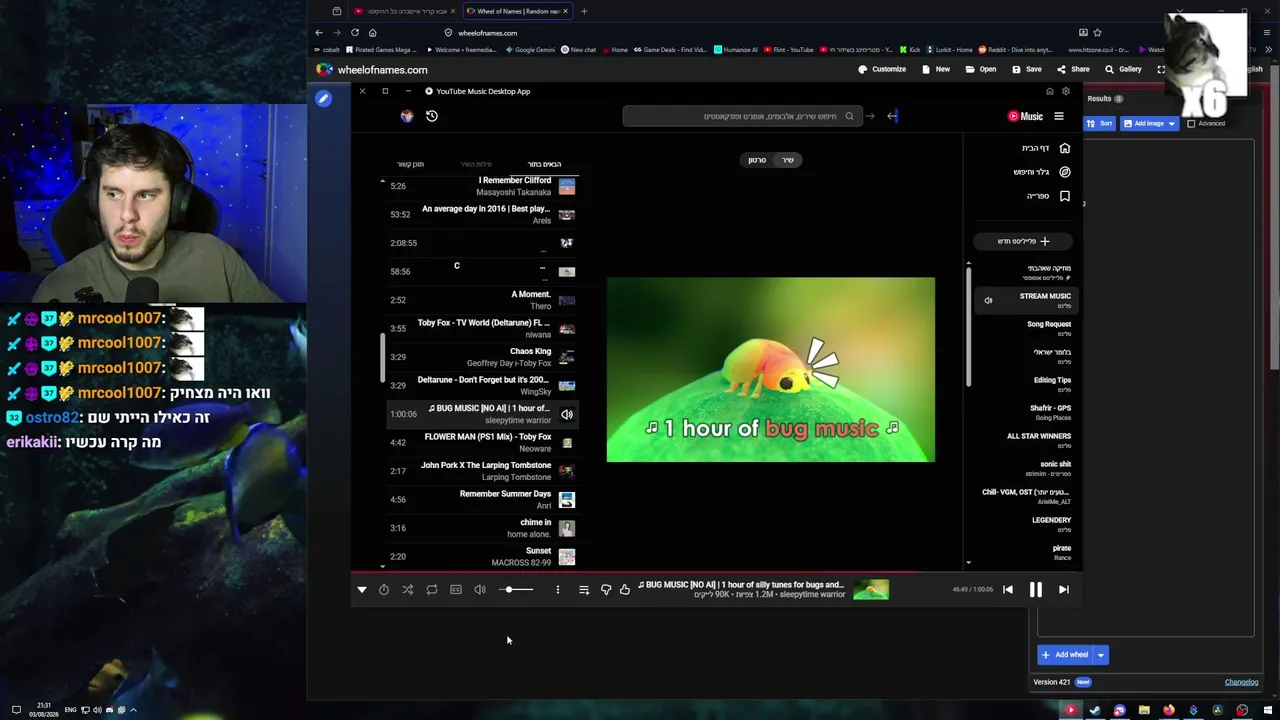Screen dimensions: 1280x720
Task: Create new playlist with פלייליסט חדש button
Action: click(x=1023, y=241)
